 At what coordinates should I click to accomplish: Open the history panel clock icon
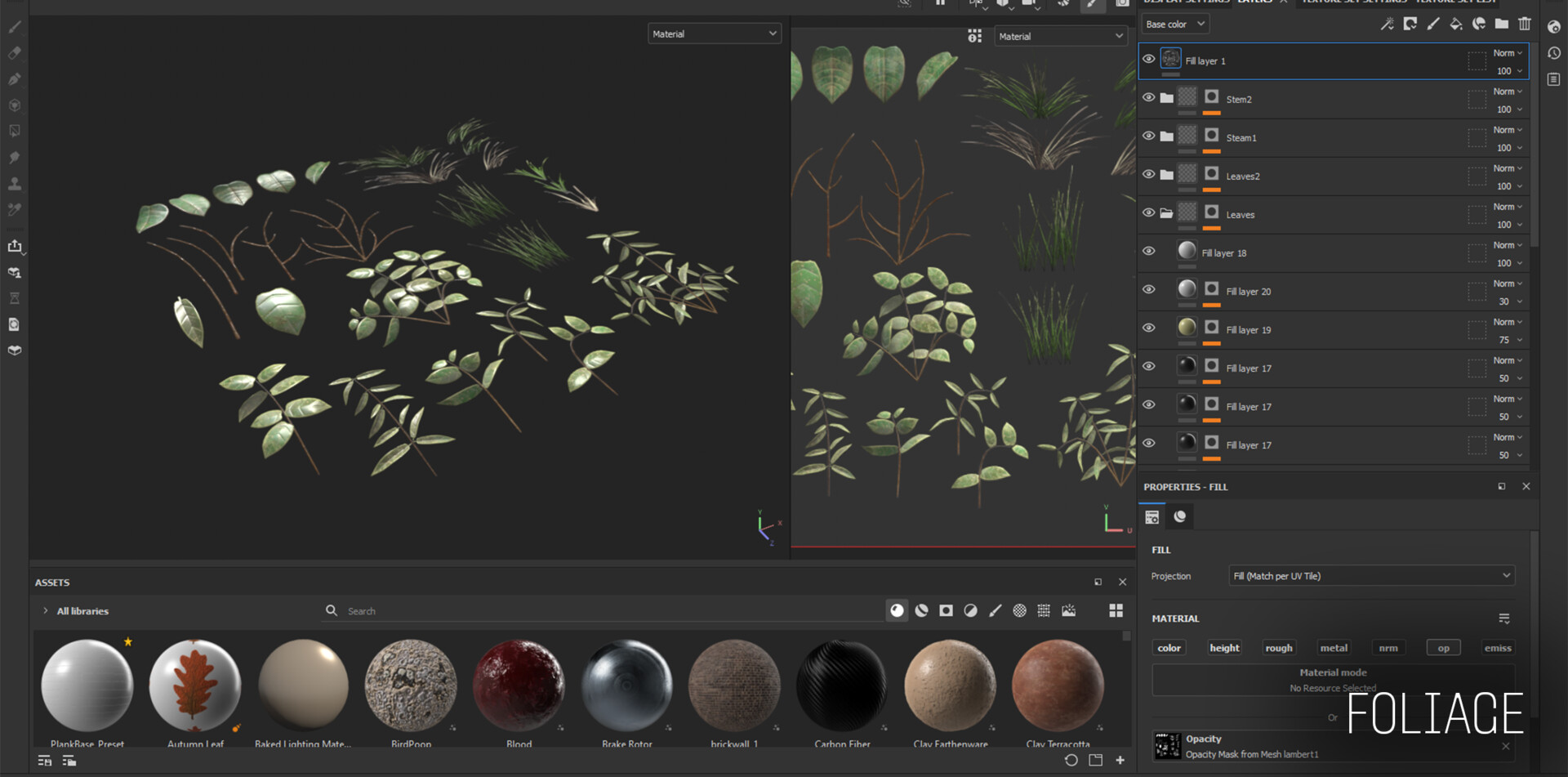point(1553,53)
